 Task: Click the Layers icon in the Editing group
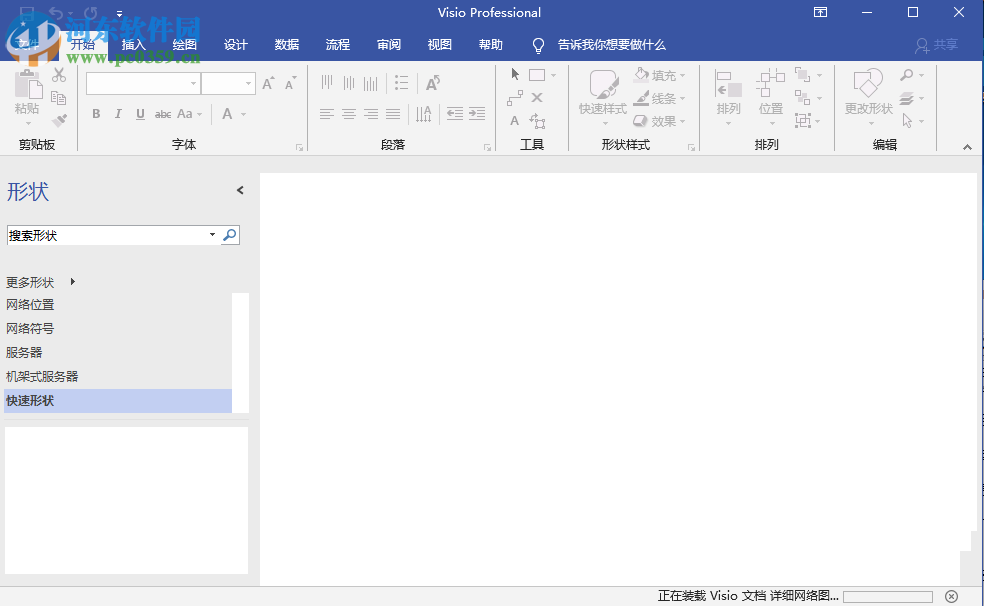click(x=907, y=98)
